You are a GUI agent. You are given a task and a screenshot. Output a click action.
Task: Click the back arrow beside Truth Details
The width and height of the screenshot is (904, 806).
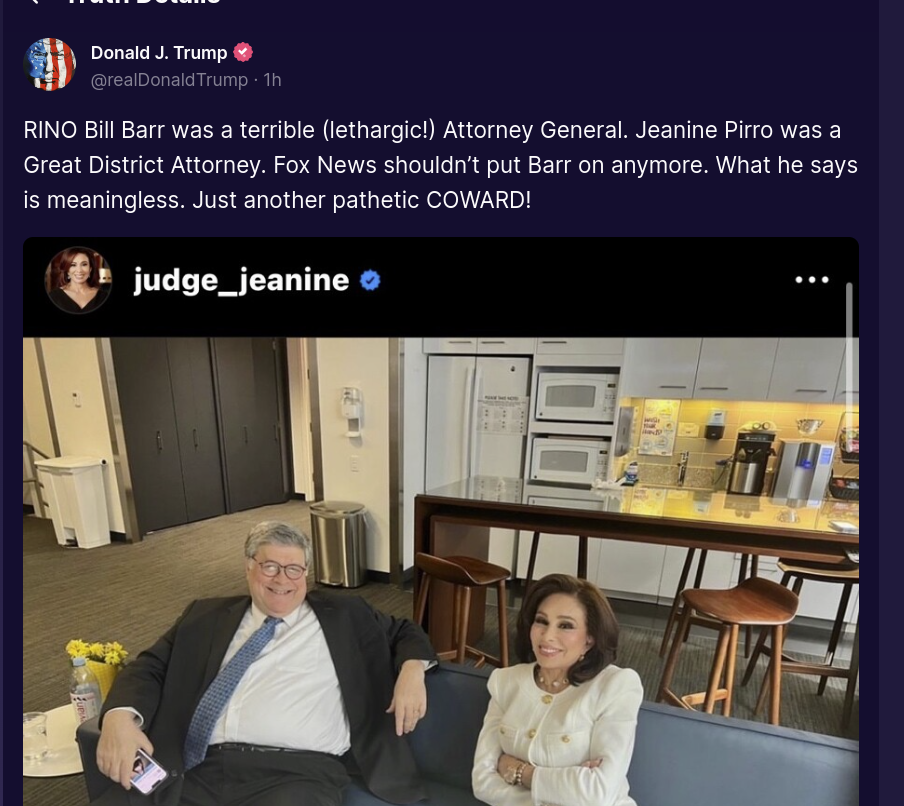tap(33, 2)
